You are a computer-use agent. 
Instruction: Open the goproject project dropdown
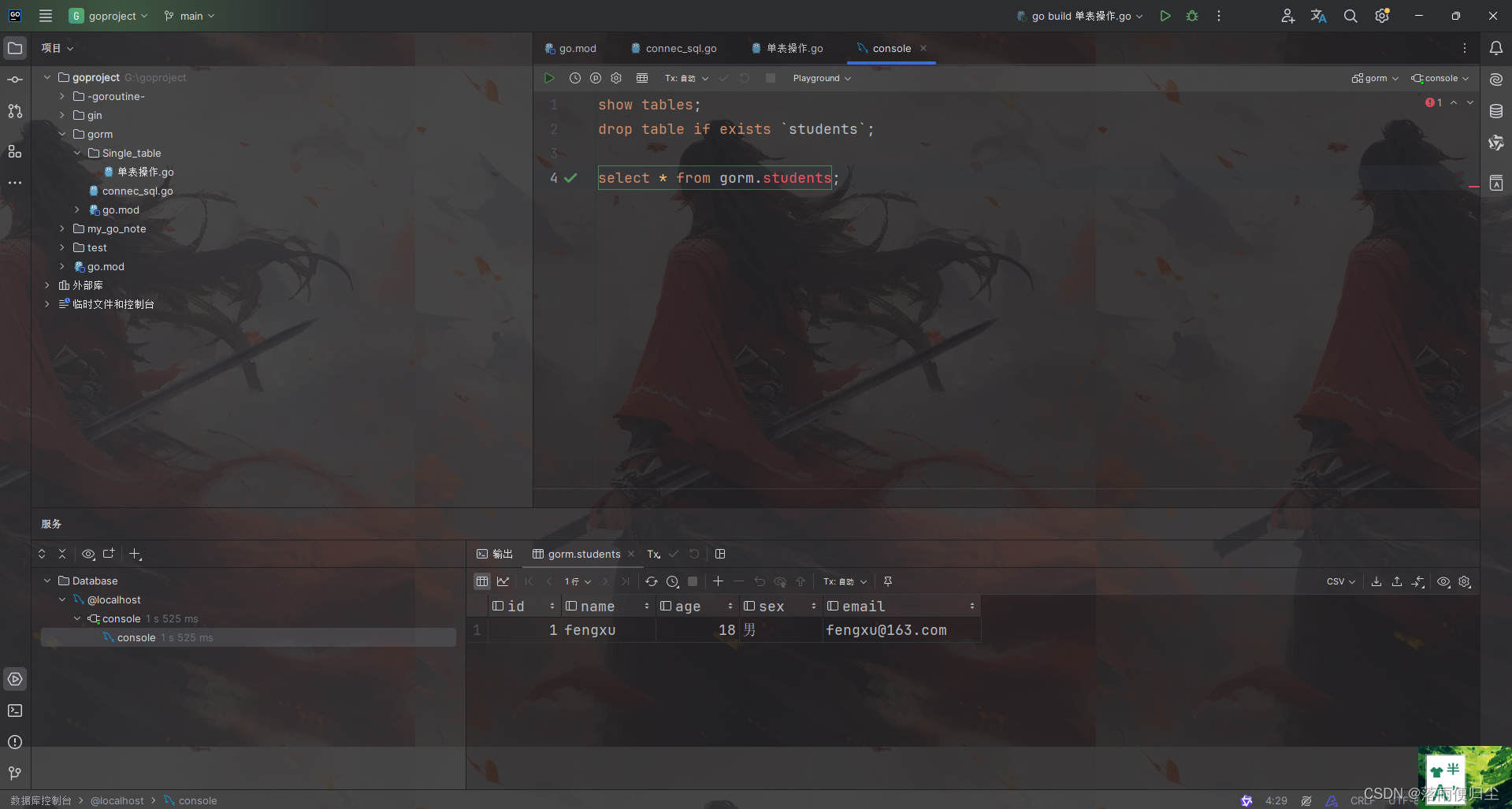pyautogui.click(x=109, y=16)
